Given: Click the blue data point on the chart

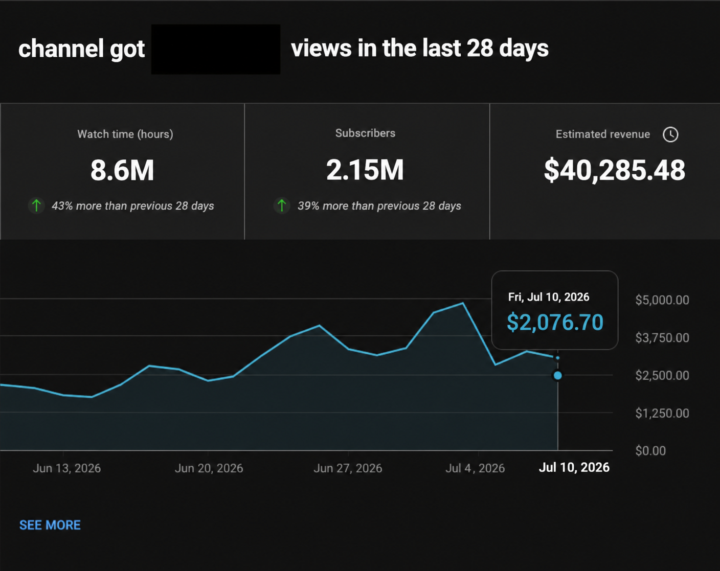Looking at the screenshot, I should tap(557, 375).
